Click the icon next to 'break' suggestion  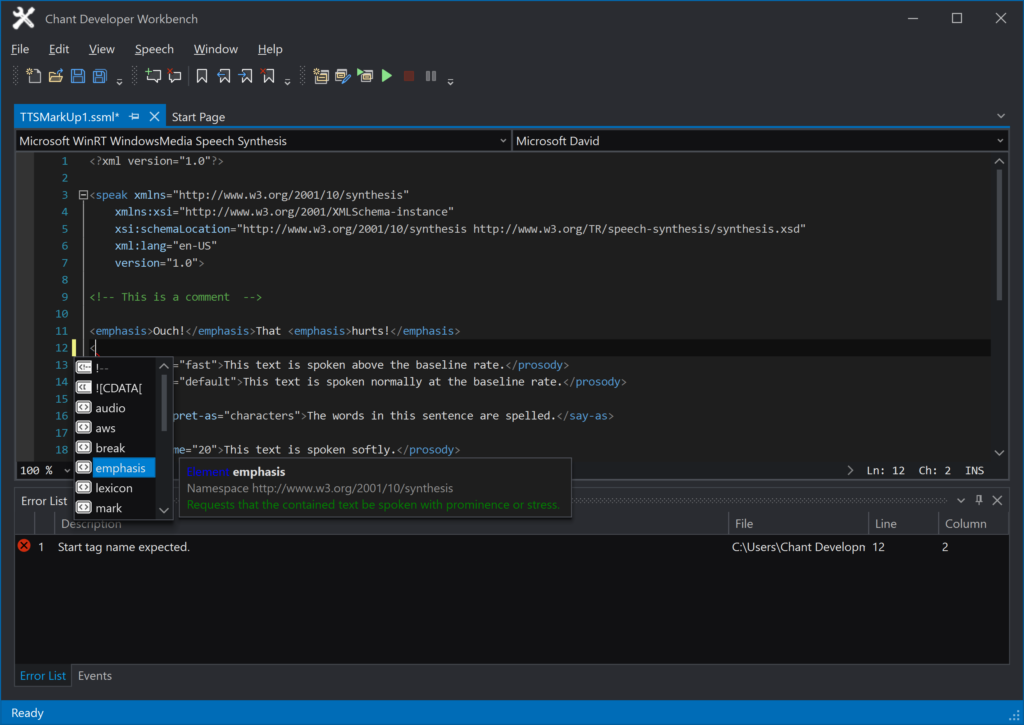84,447
